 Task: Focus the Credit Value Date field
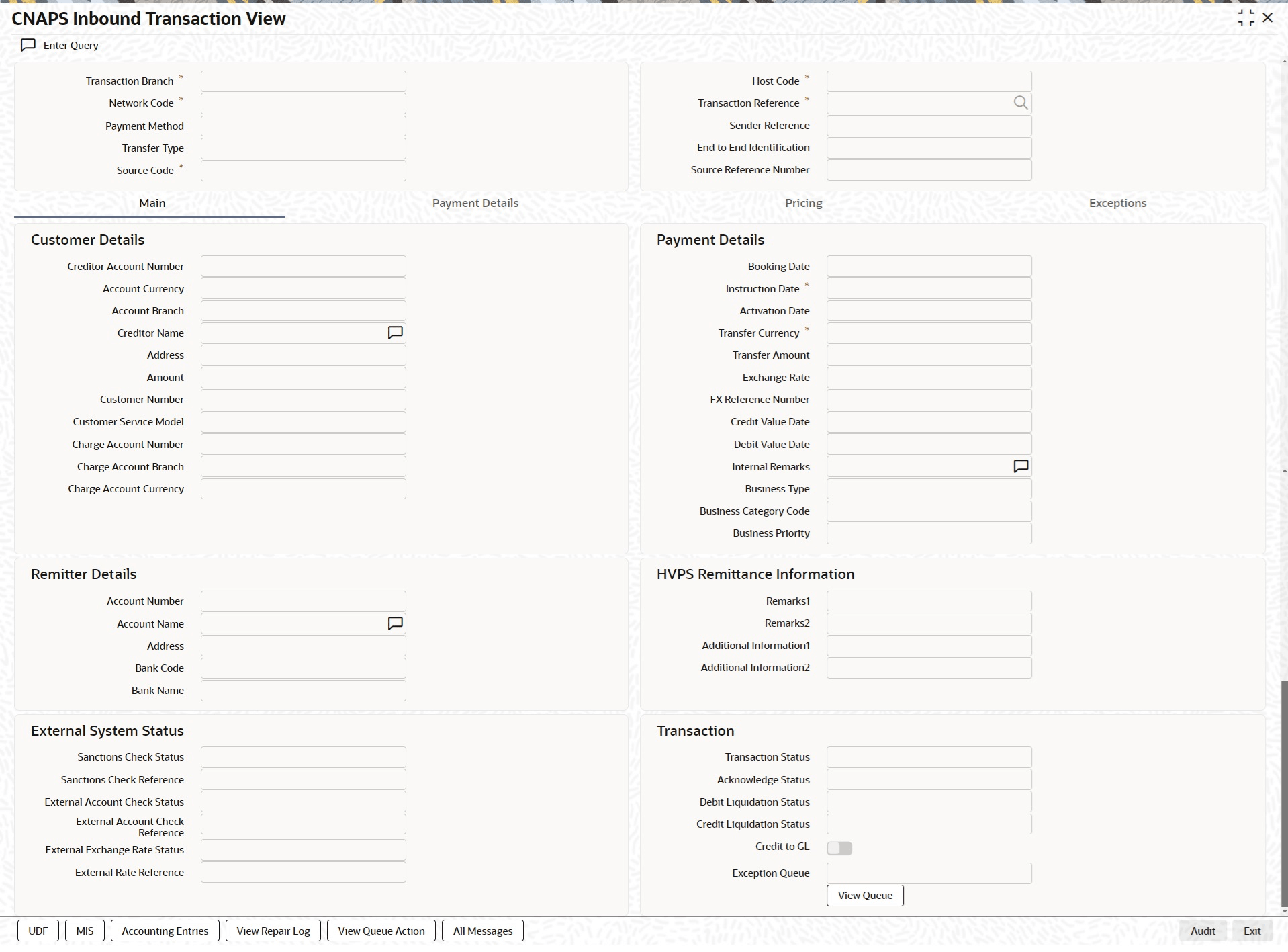pyautogui.click(x=929, y=422)
